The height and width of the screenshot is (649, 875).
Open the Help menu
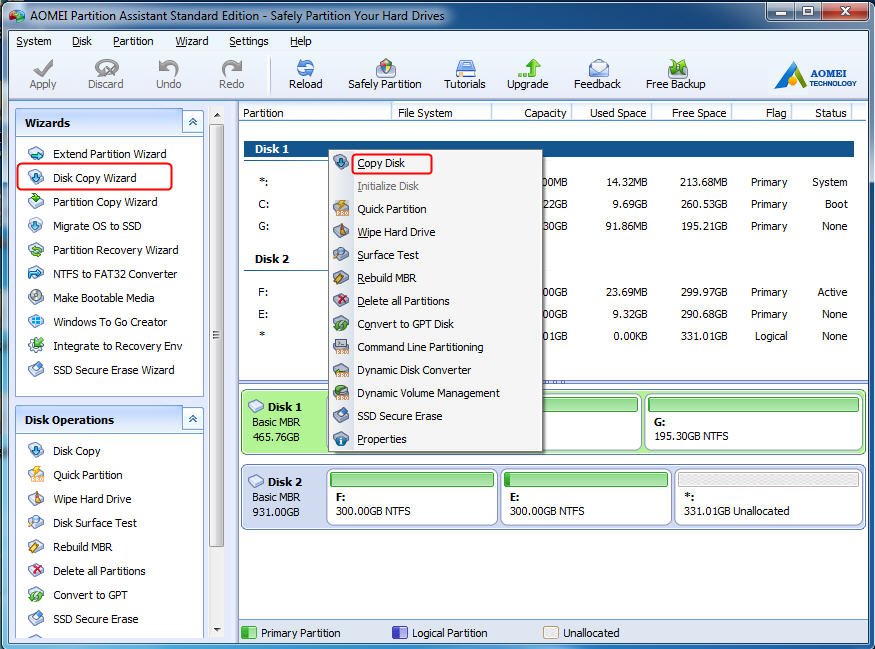pyautogui.click(x=300, y=41)
